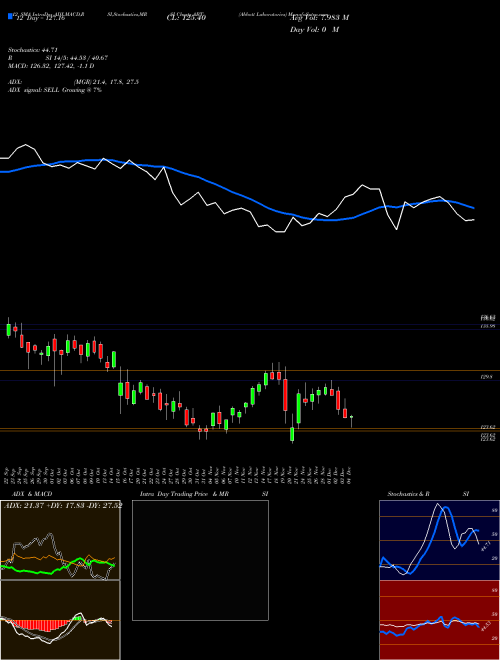The image size is (500, 660).
Task: Click the lowest green candlestick below the orange support line
Action: click(x=292, y=434)
